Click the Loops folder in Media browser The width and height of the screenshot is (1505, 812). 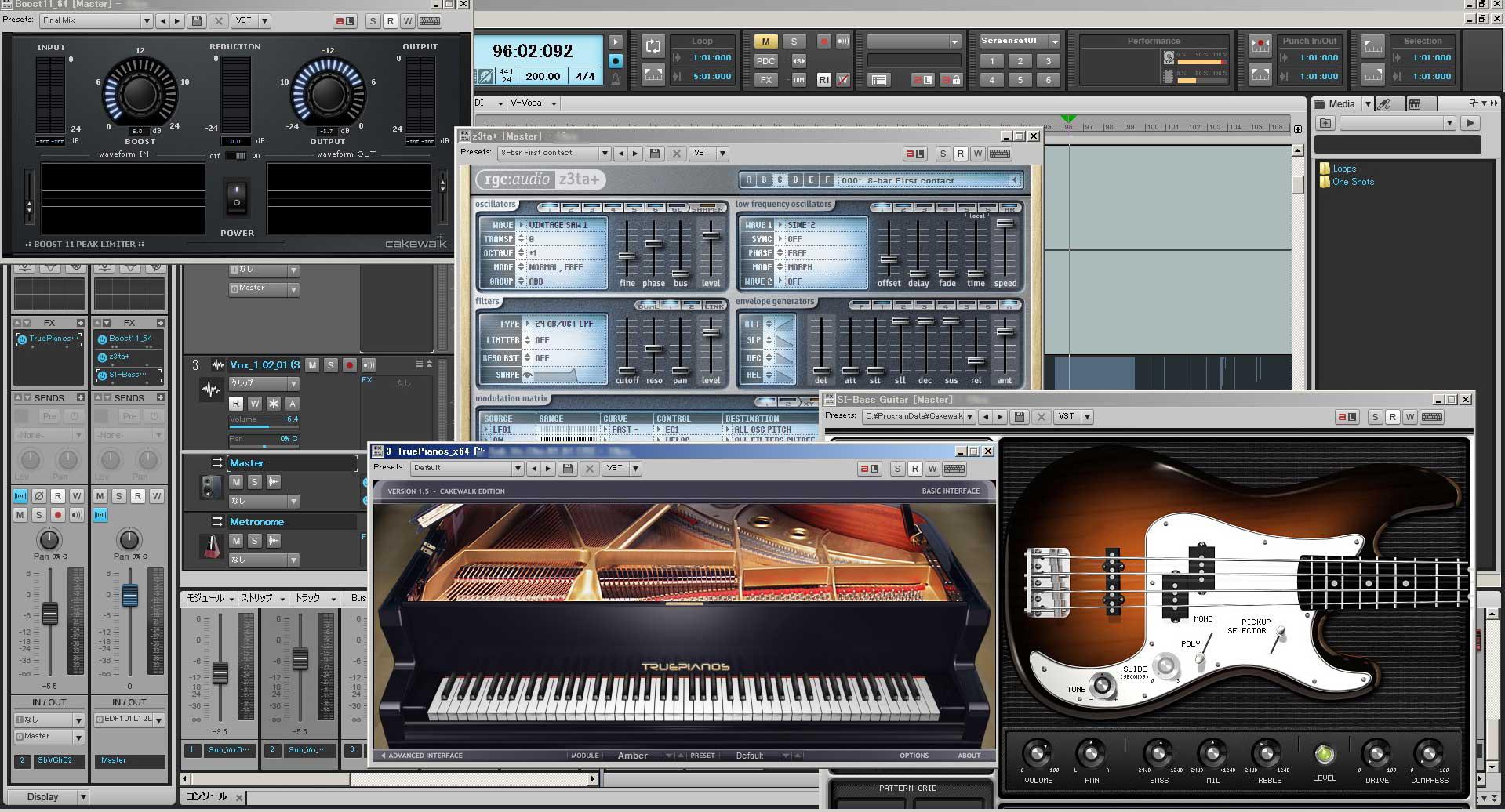[1343, 169]
